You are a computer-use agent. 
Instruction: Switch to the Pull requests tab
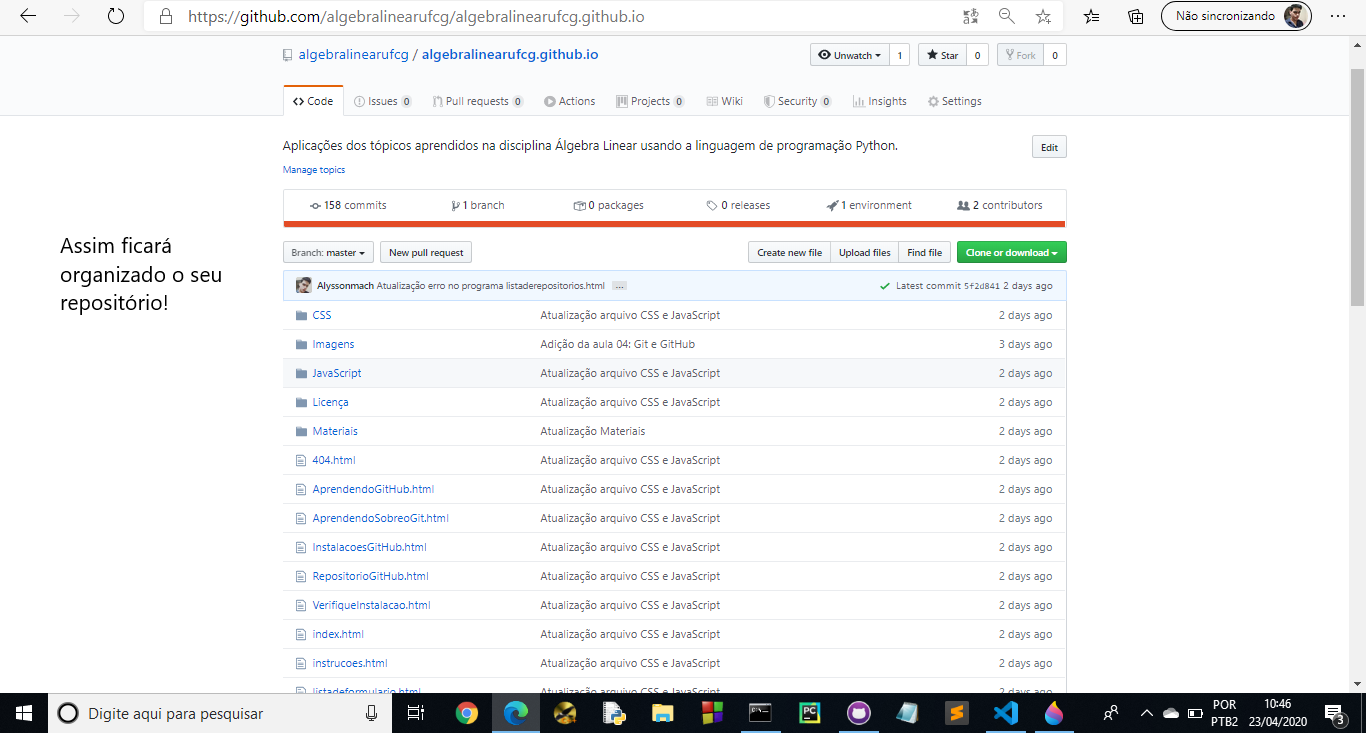pos(477,101)
